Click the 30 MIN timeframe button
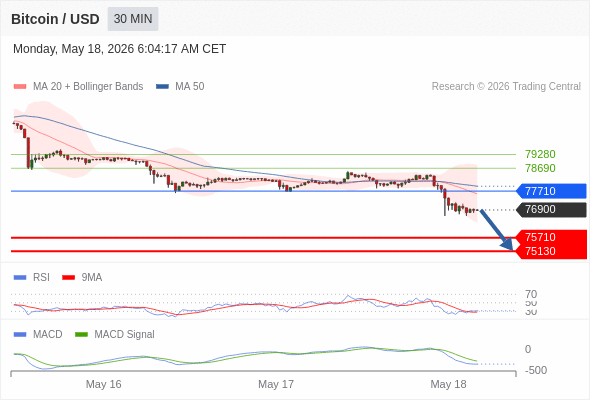The image size is (590, 400). coord(133,19)
